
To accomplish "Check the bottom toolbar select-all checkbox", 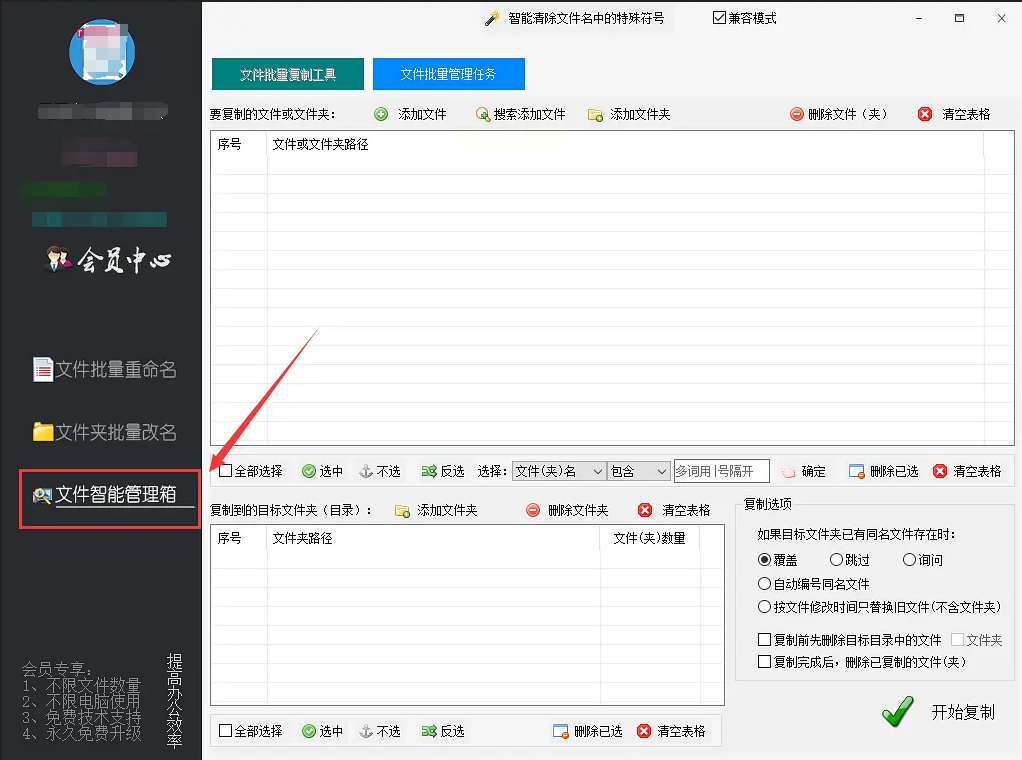I will pos(226,731).
